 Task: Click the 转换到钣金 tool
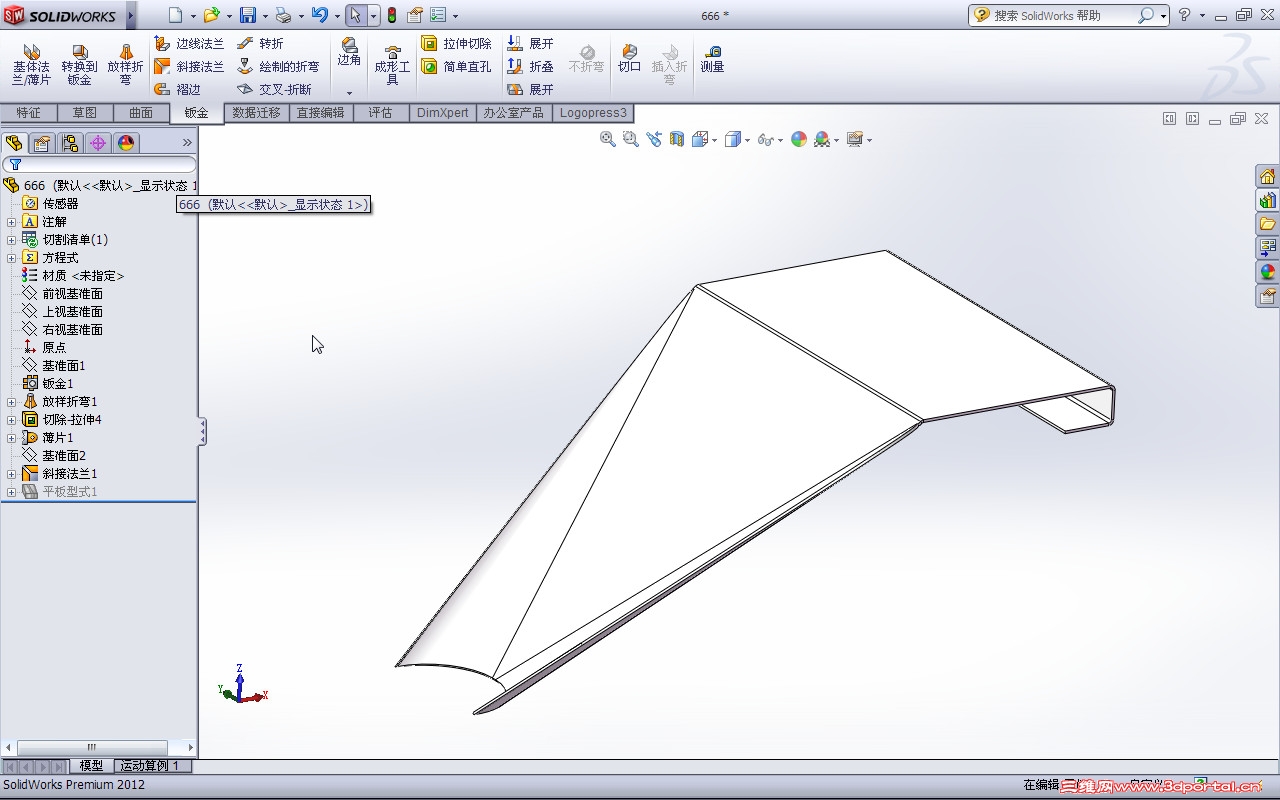pos(79,64)
